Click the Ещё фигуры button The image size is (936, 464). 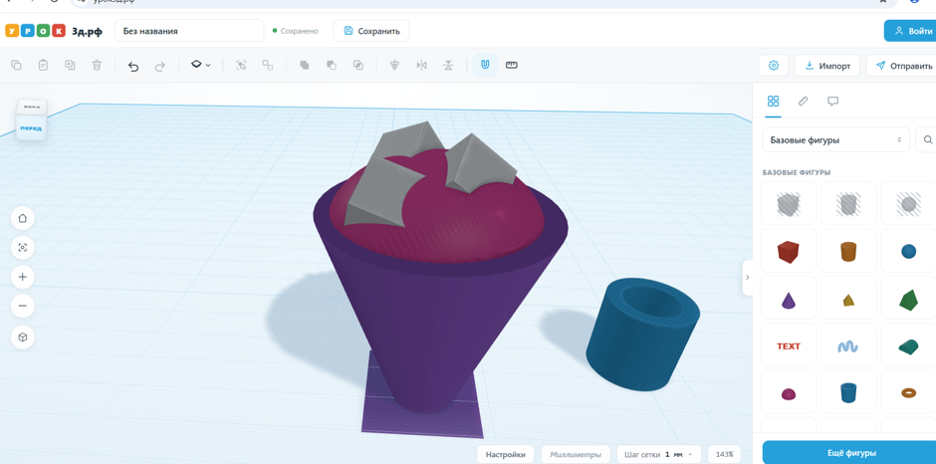[849, 453]
